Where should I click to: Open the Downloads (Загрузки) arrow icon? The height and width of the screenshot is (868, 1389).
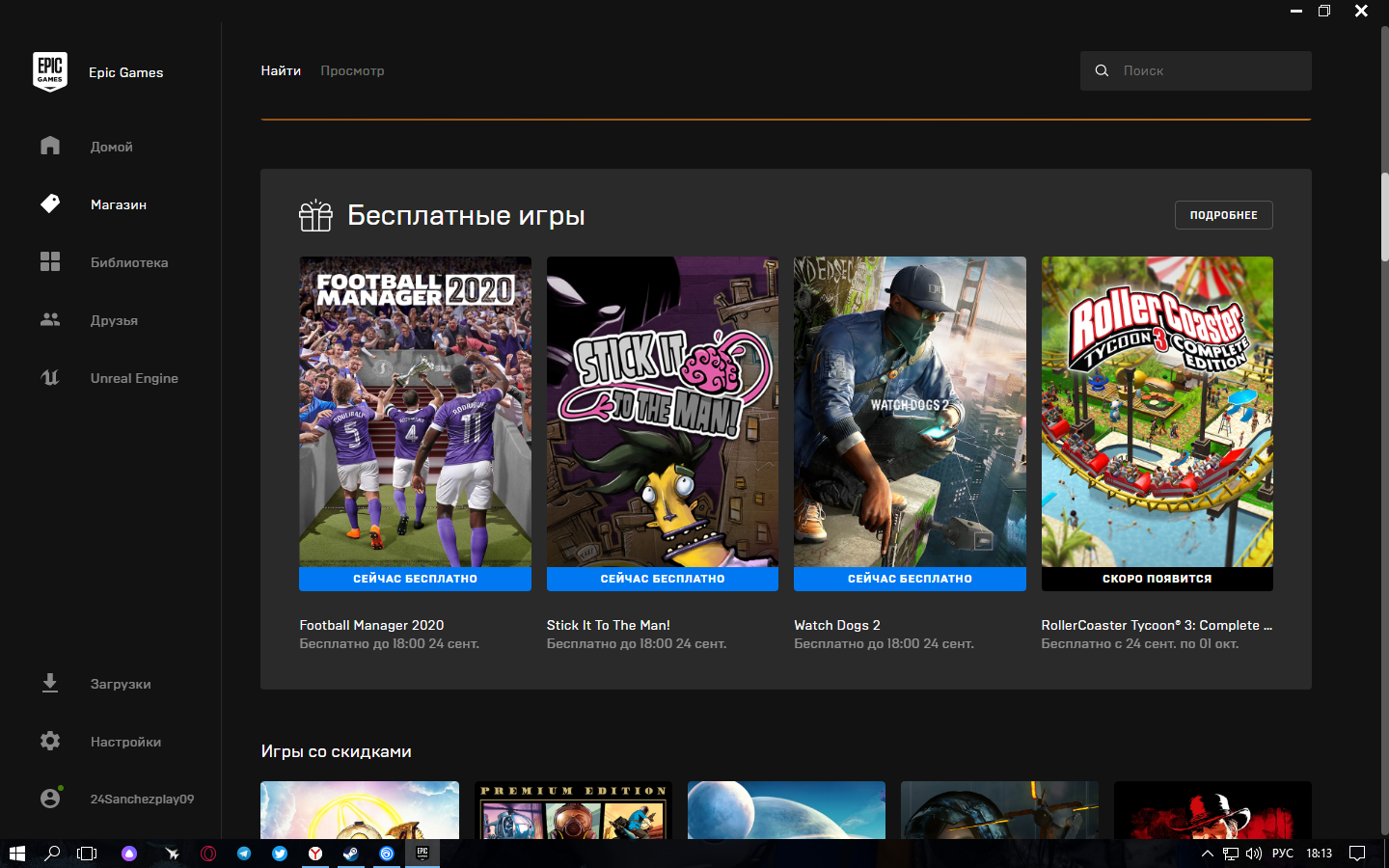50,683
